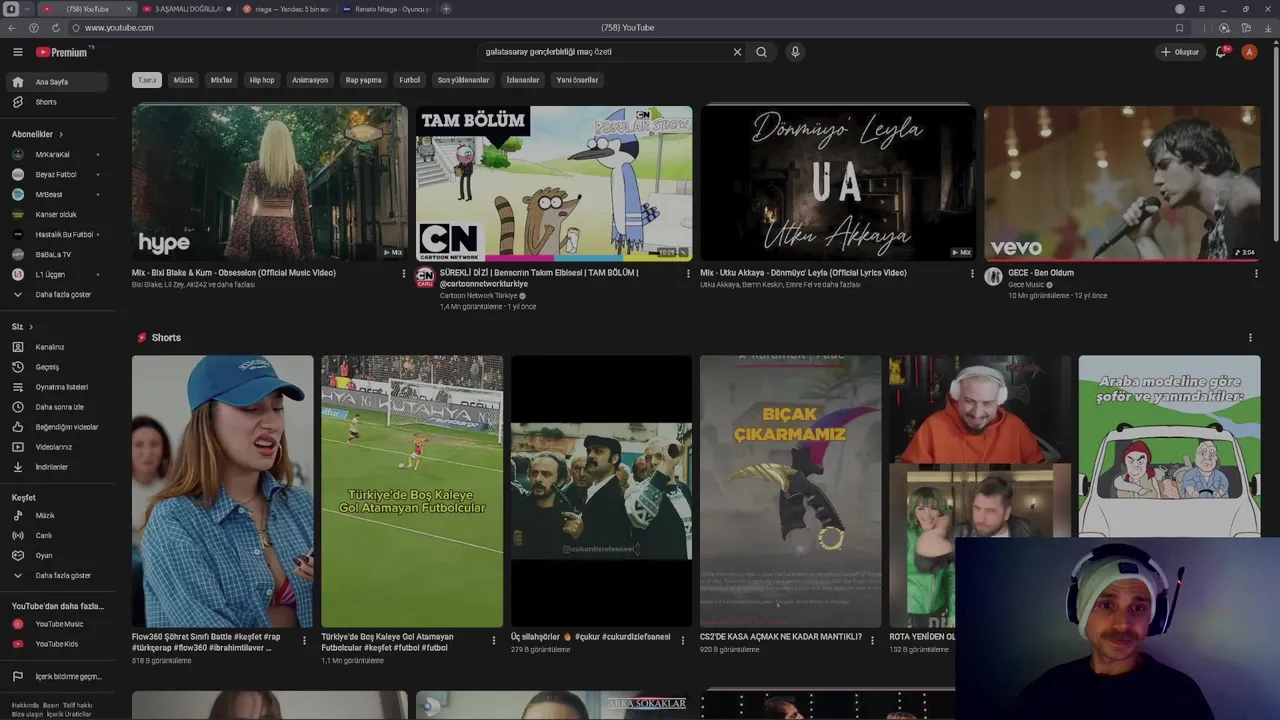Click the YouTube search input field
This screenshot has height=720, width=1280.
click(x=603, y=52)
